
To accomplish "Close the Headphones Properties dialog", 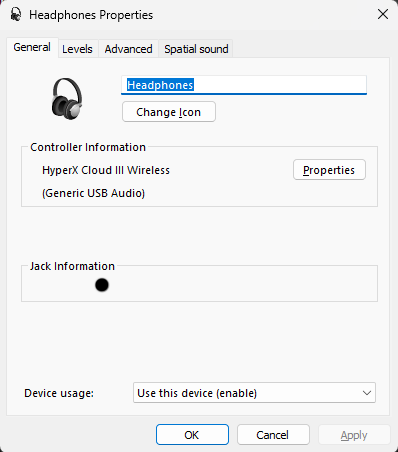I will tap(383, 14).
